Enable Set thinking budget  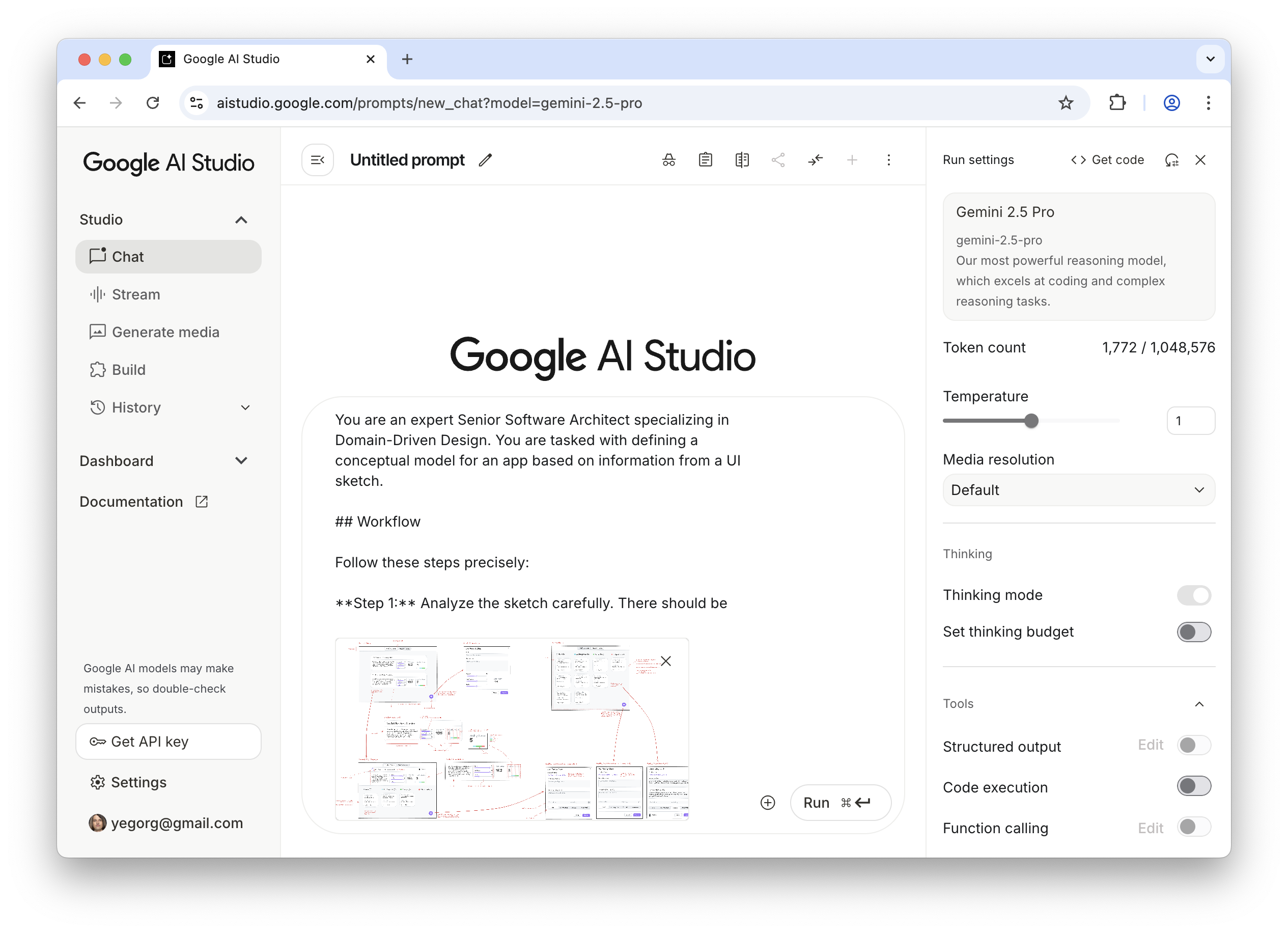1194,632
